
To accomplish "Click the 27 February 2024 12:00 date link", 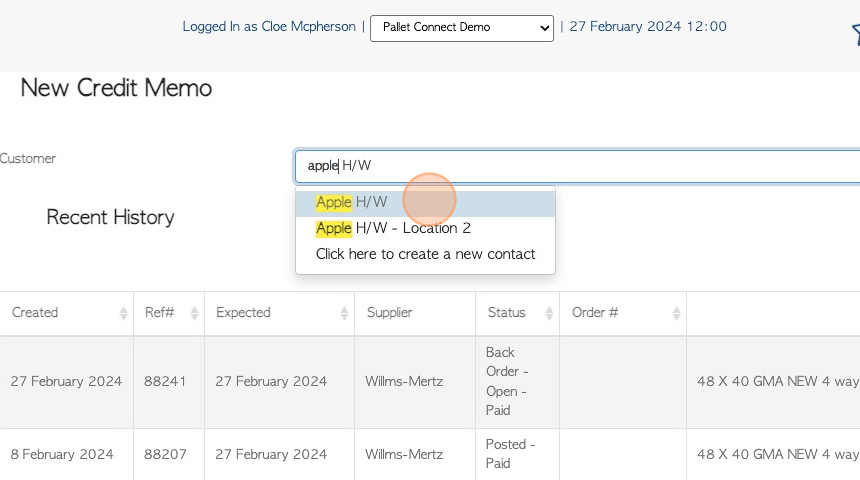I will [x=648, y=26].
